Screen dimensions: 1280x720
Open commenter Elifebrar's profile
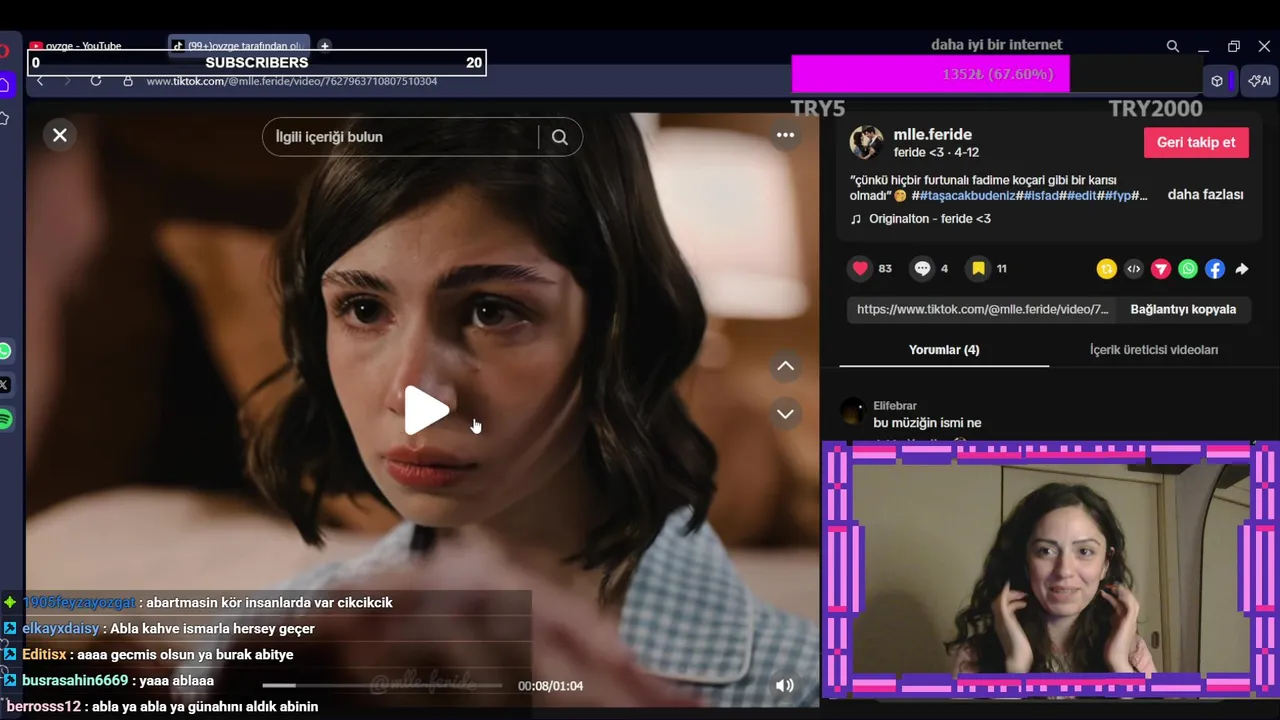[894, 406]
